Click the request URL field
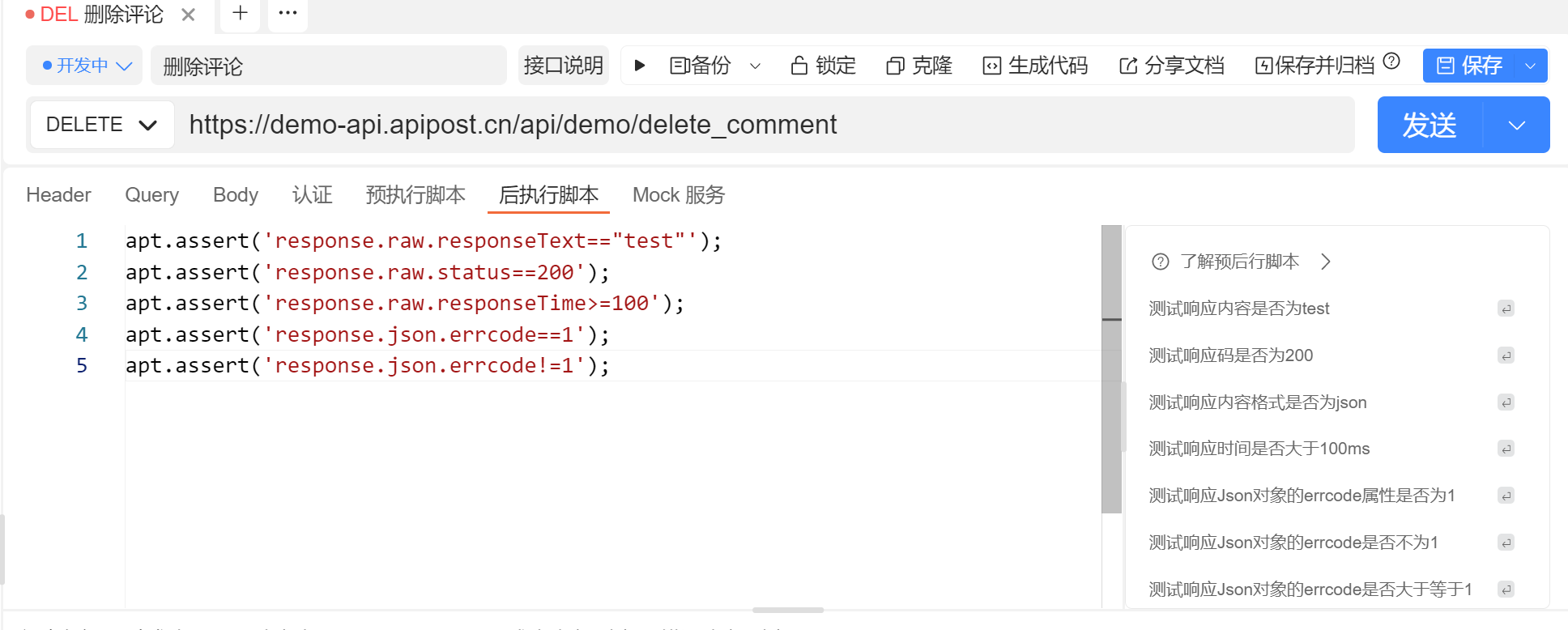Screen dimensions: 1568x630 coord(765,125)
